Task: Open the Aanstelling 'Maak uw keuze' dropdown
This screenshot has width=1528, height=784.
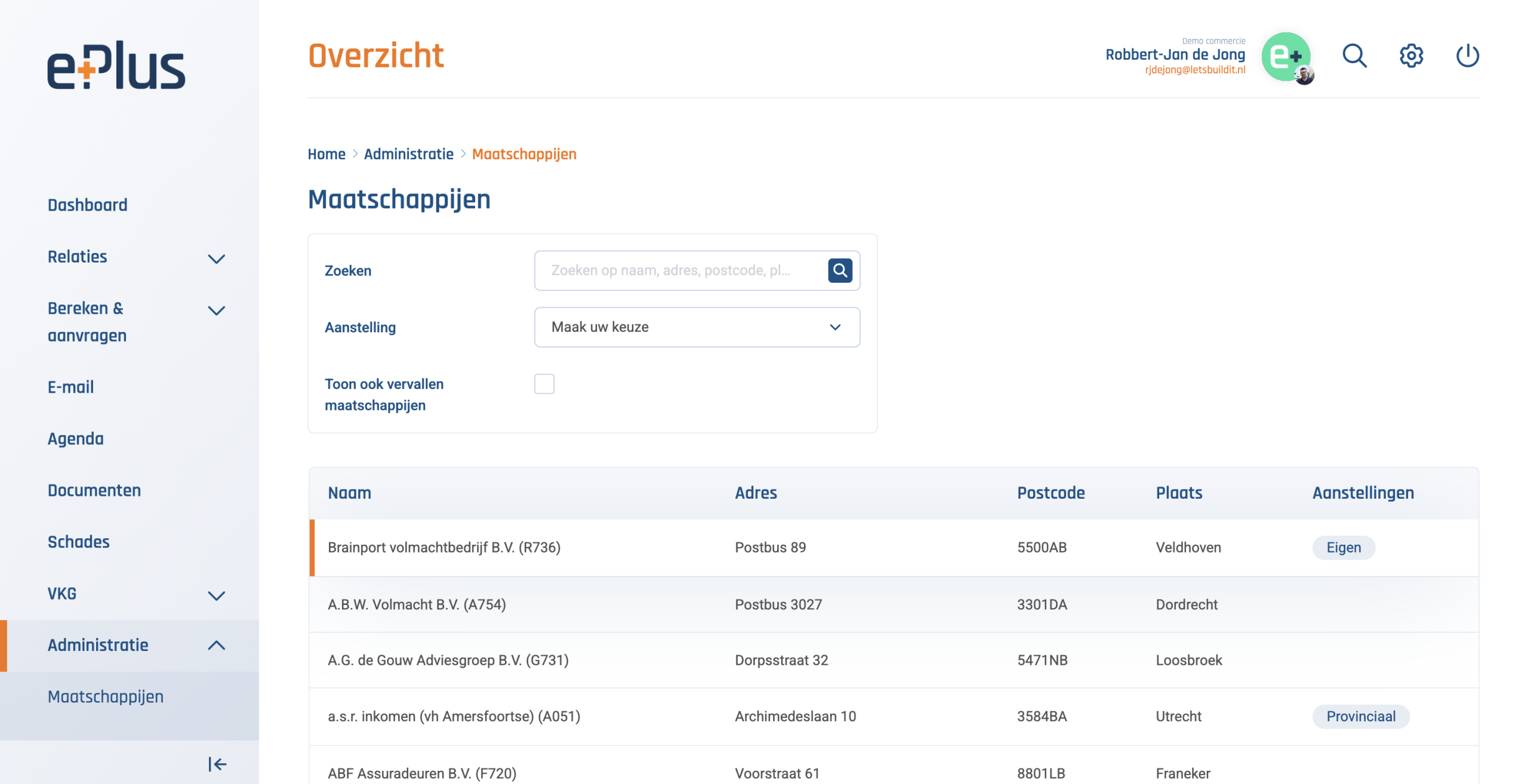Action: point(697,327)
